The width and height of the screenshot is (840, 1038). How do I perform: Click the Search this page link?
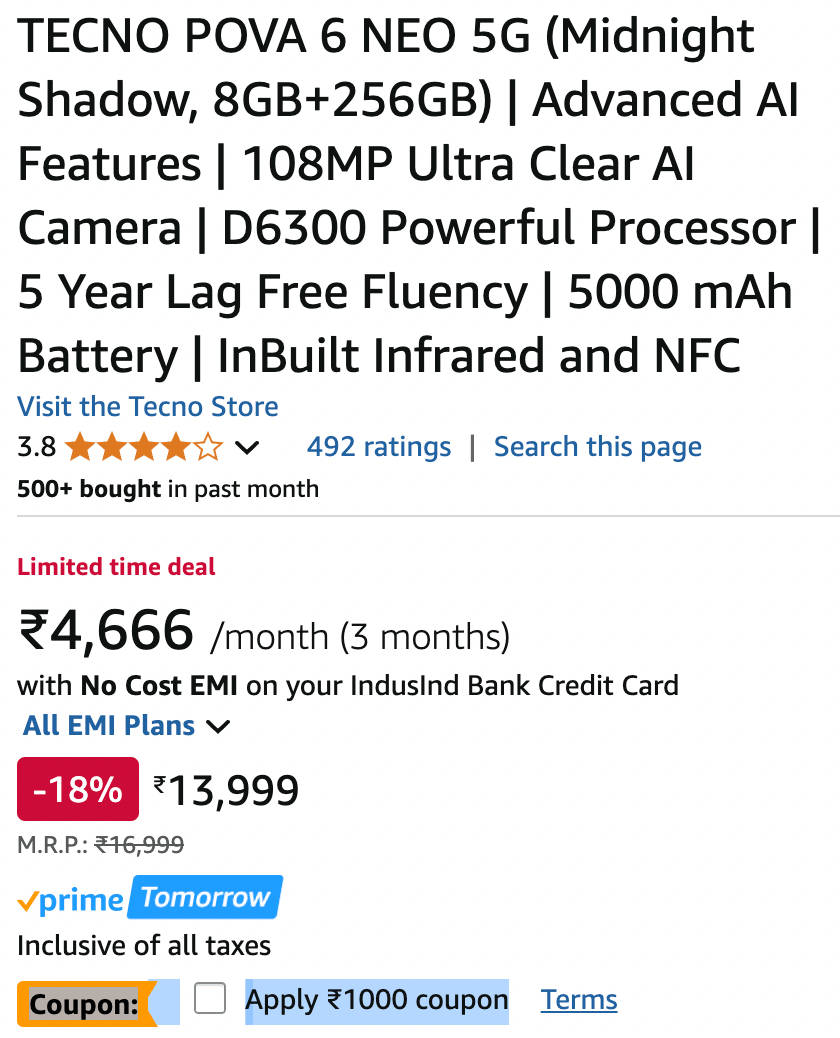click(598, 447)
